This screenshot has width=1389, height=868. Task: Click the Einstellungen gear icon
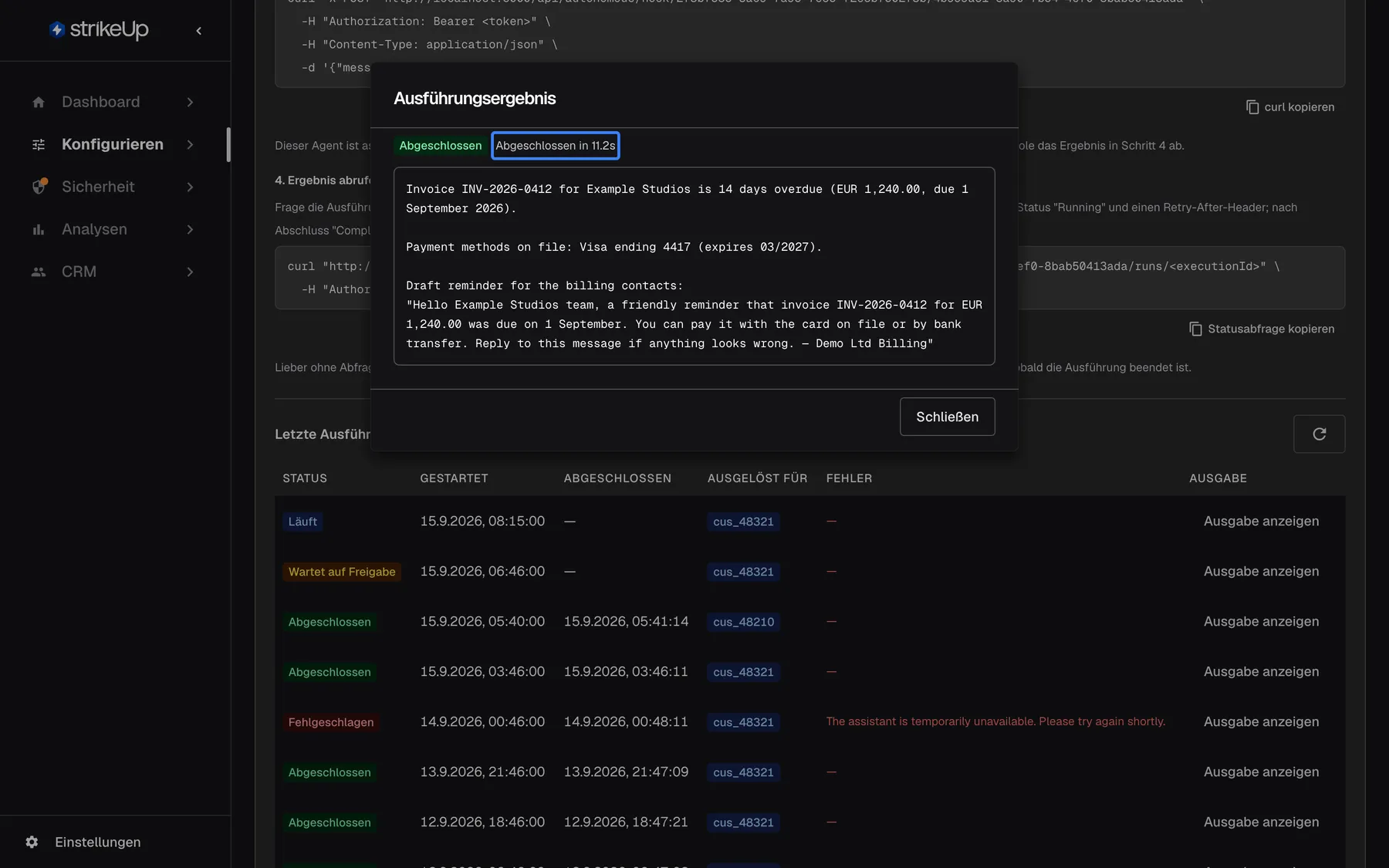[32, 842]
